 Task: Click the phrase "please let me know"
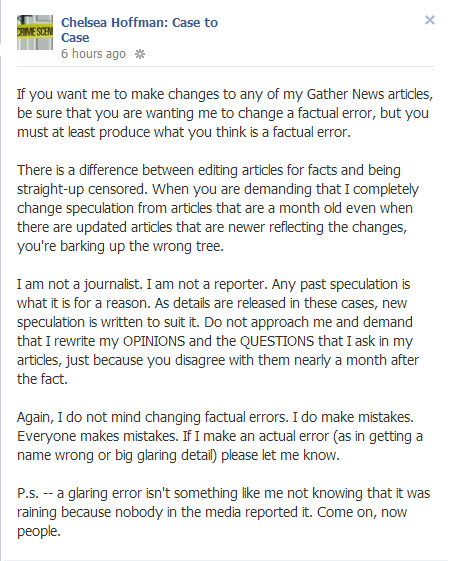pos(280,455)
